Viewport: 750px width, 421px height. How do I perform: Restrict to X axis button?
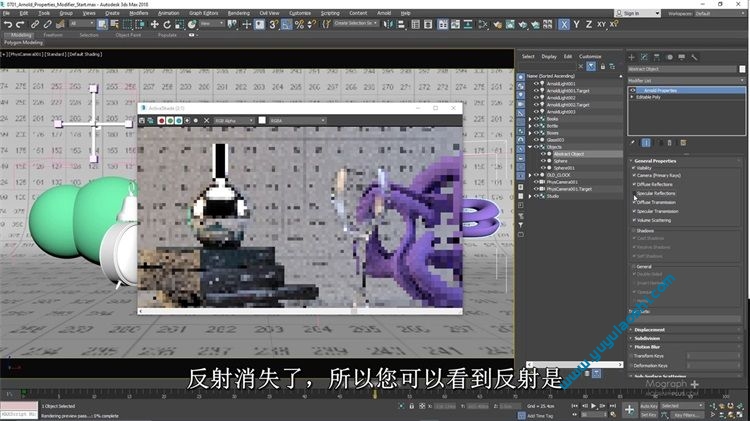tap(564, 24)
